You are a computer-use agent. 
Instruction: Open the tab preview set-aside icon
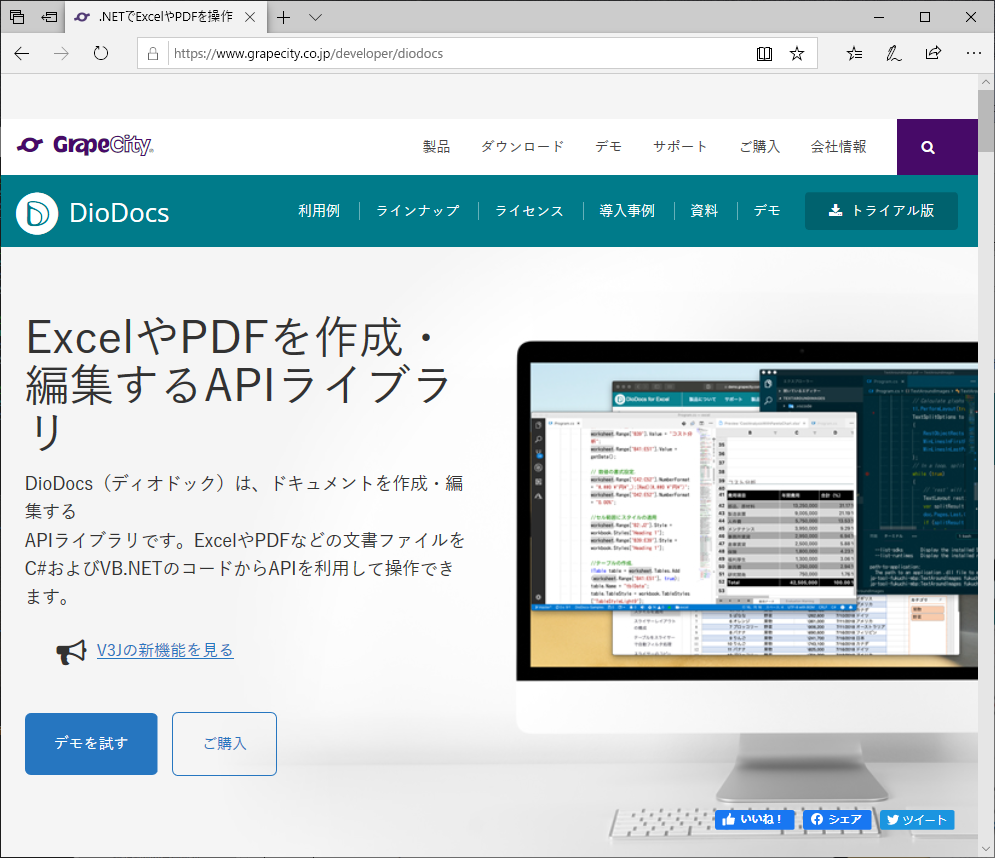tap(17, 17)
